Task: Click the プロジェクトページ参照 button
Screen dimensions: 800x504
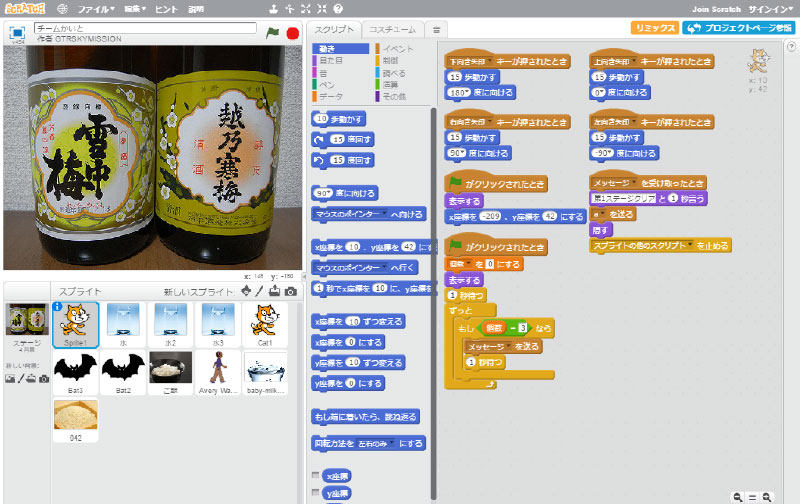Action: (x=739, y=28)
